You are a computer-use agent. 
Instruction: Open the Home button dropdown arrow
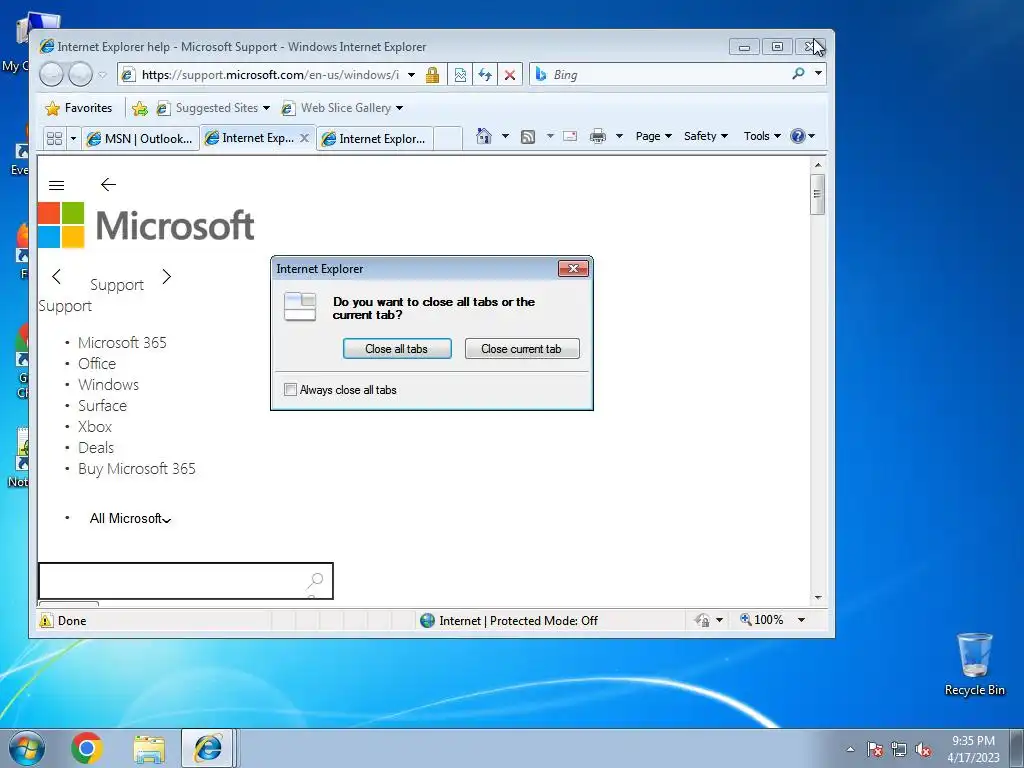click(x=505, y=136)
